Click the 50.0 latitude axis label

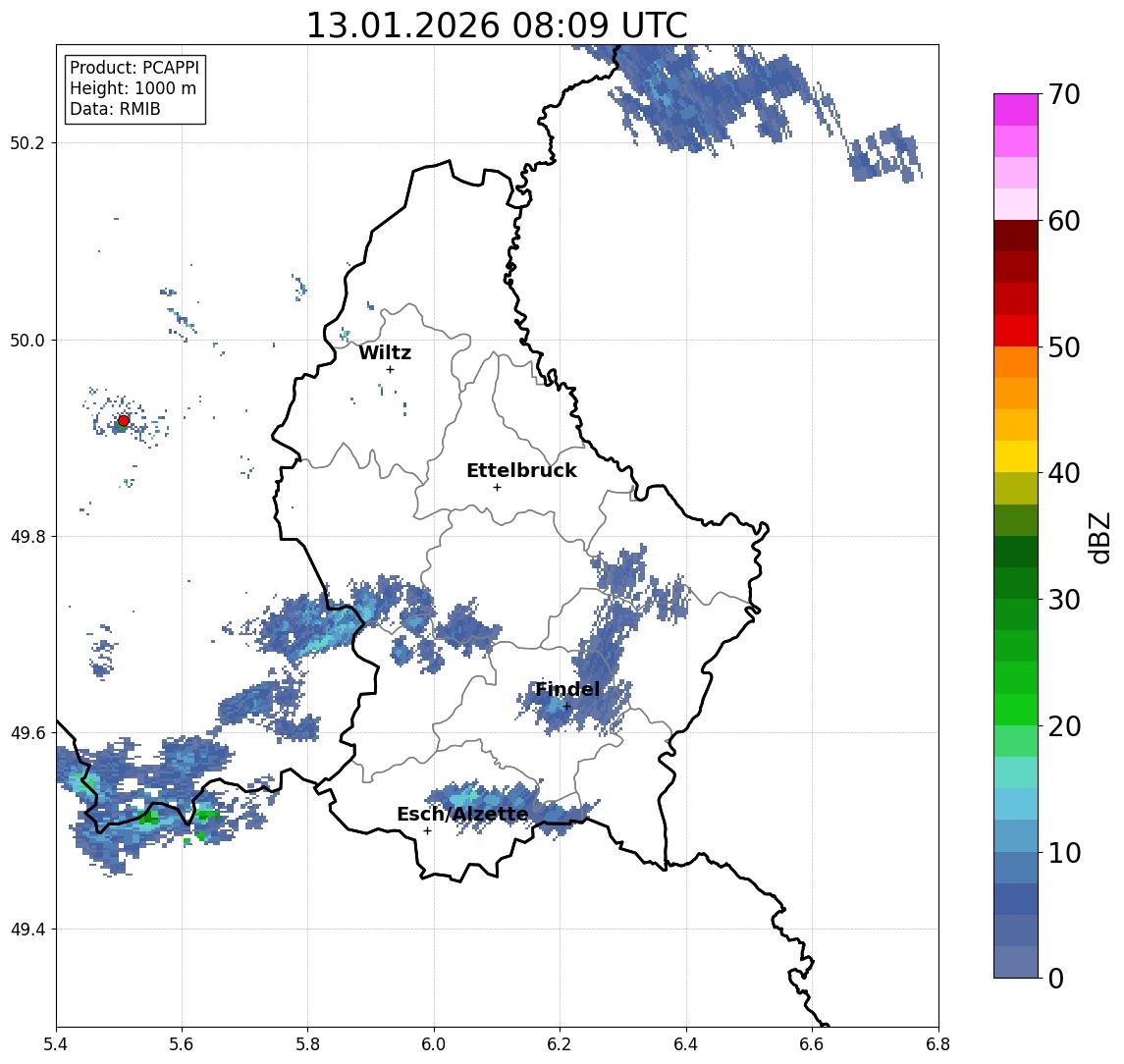(27, 340)
